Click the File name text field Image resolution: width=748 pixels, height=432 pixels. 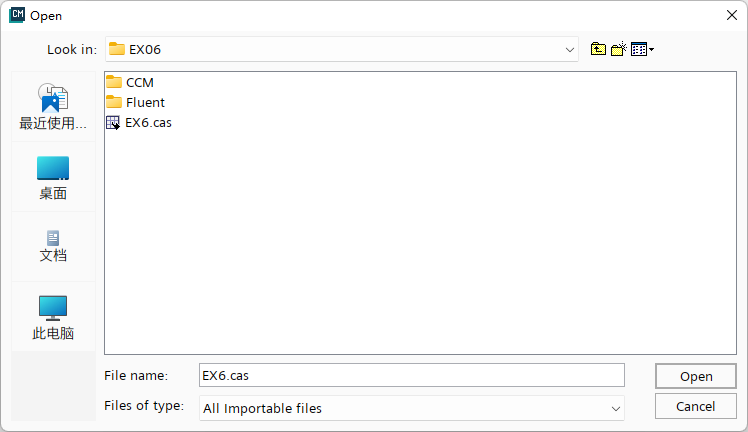(411, 376)
